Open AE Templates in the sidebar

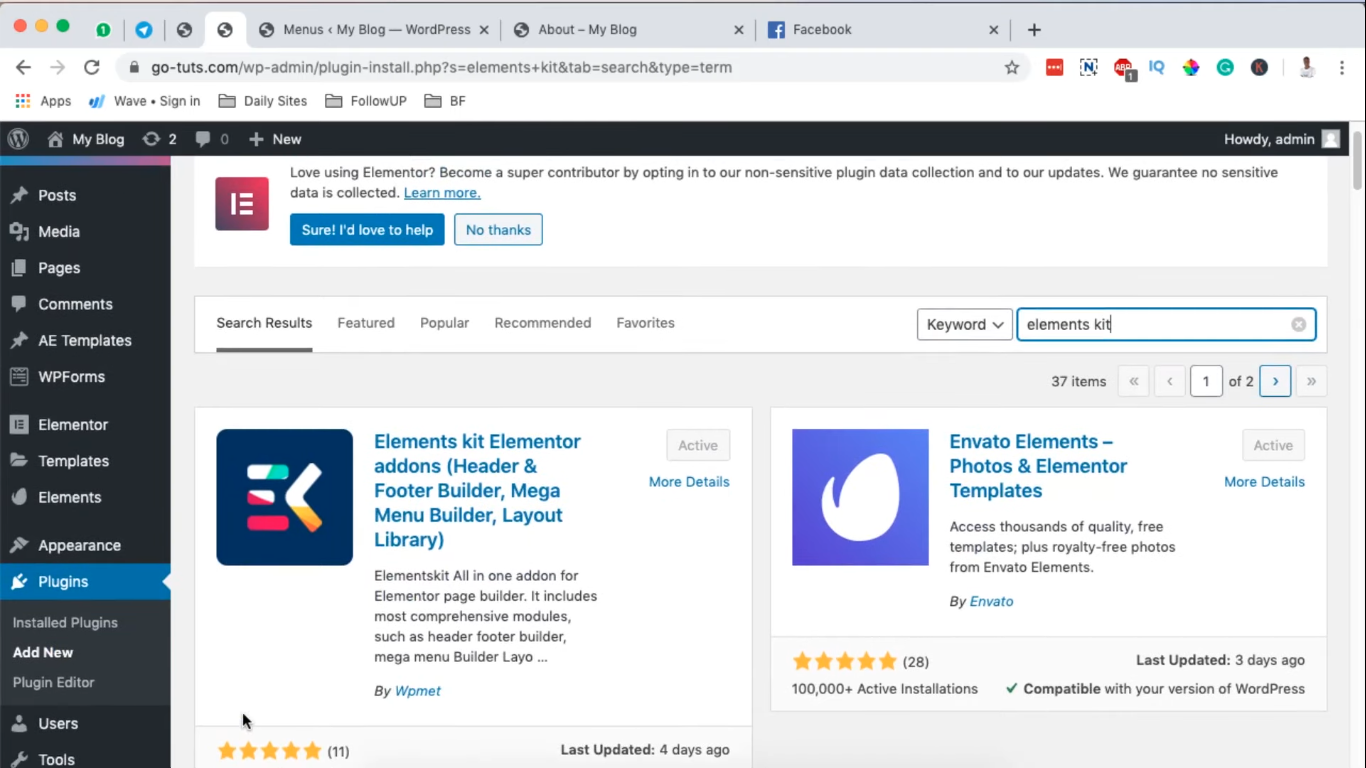coord(85,341)
